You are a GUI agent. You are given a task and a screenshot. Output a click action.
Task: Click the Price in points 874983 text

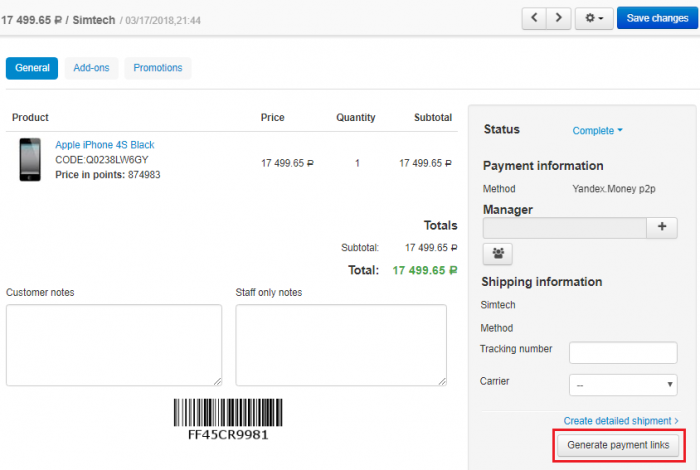coord(108,175)
